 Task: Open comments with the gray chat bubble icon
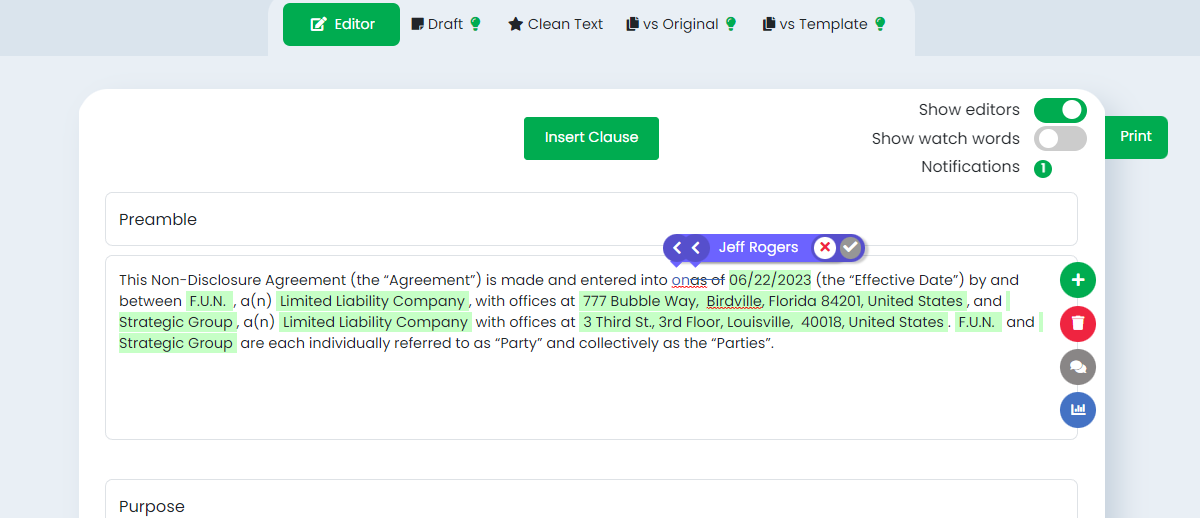point(1078,367)
